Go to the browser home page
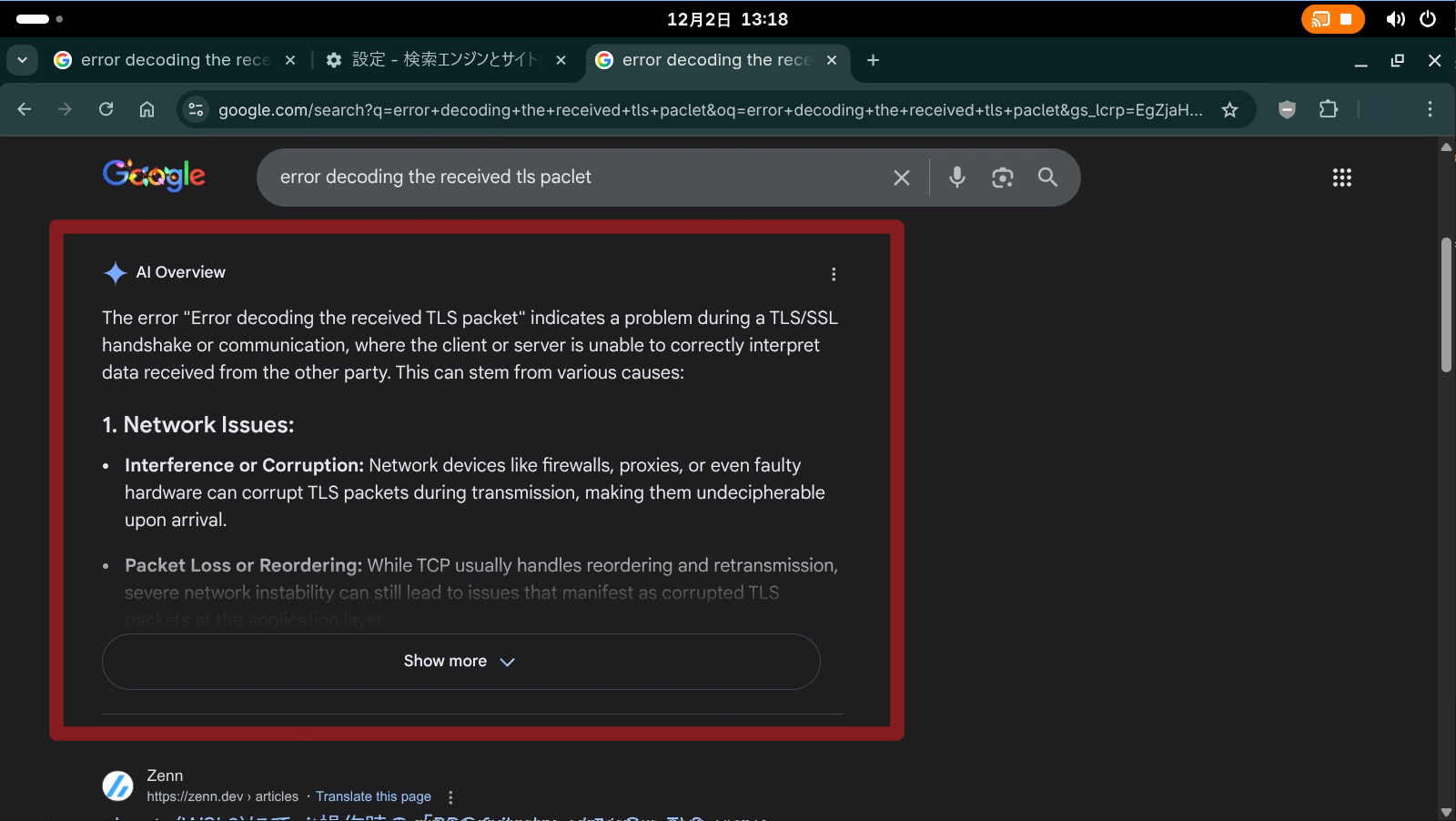 tap(147, 110)
